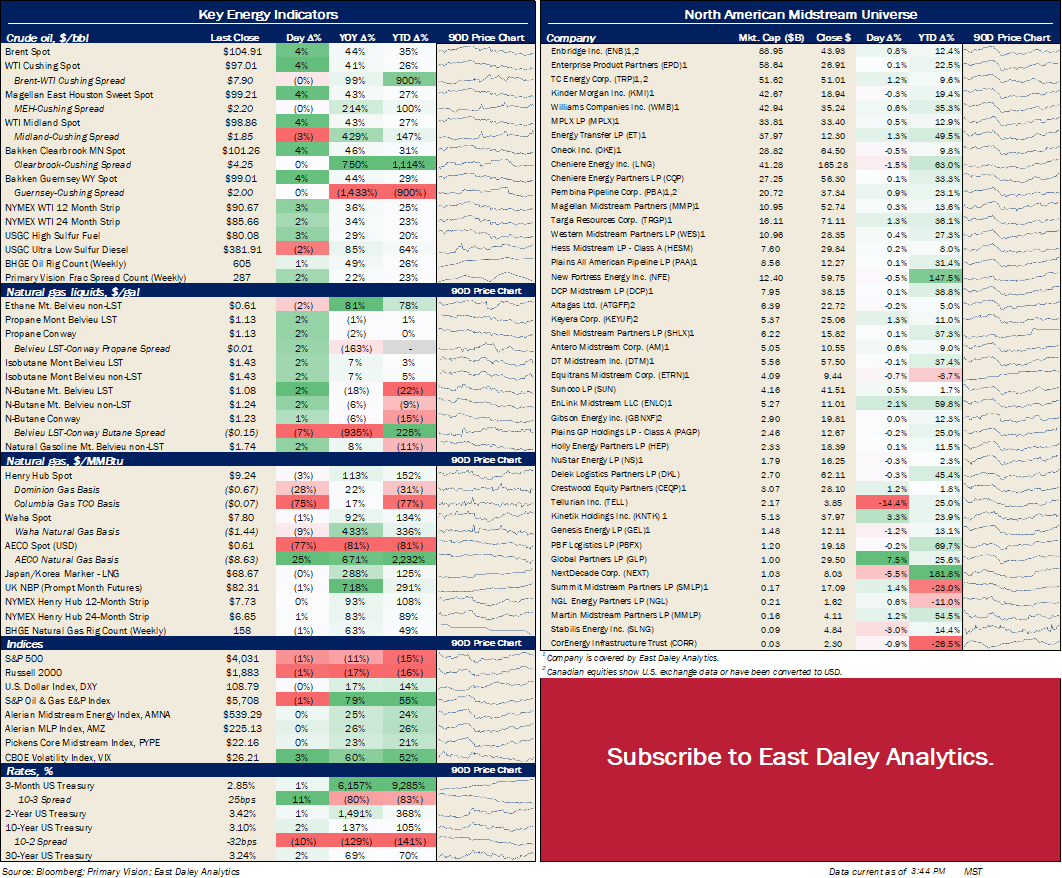Select the North American Midstream Universe title bar
Screen dimensions: 1062x878
point(800,14)
